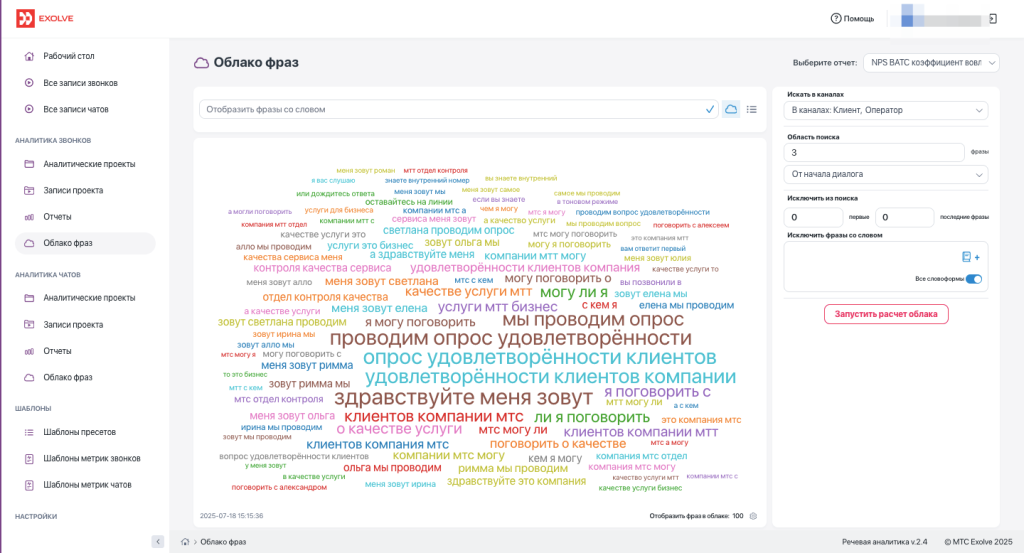Open the От начала диалога dropdown
The width and height of the screenshot is (1024, 553).
[x=886, y=174]
